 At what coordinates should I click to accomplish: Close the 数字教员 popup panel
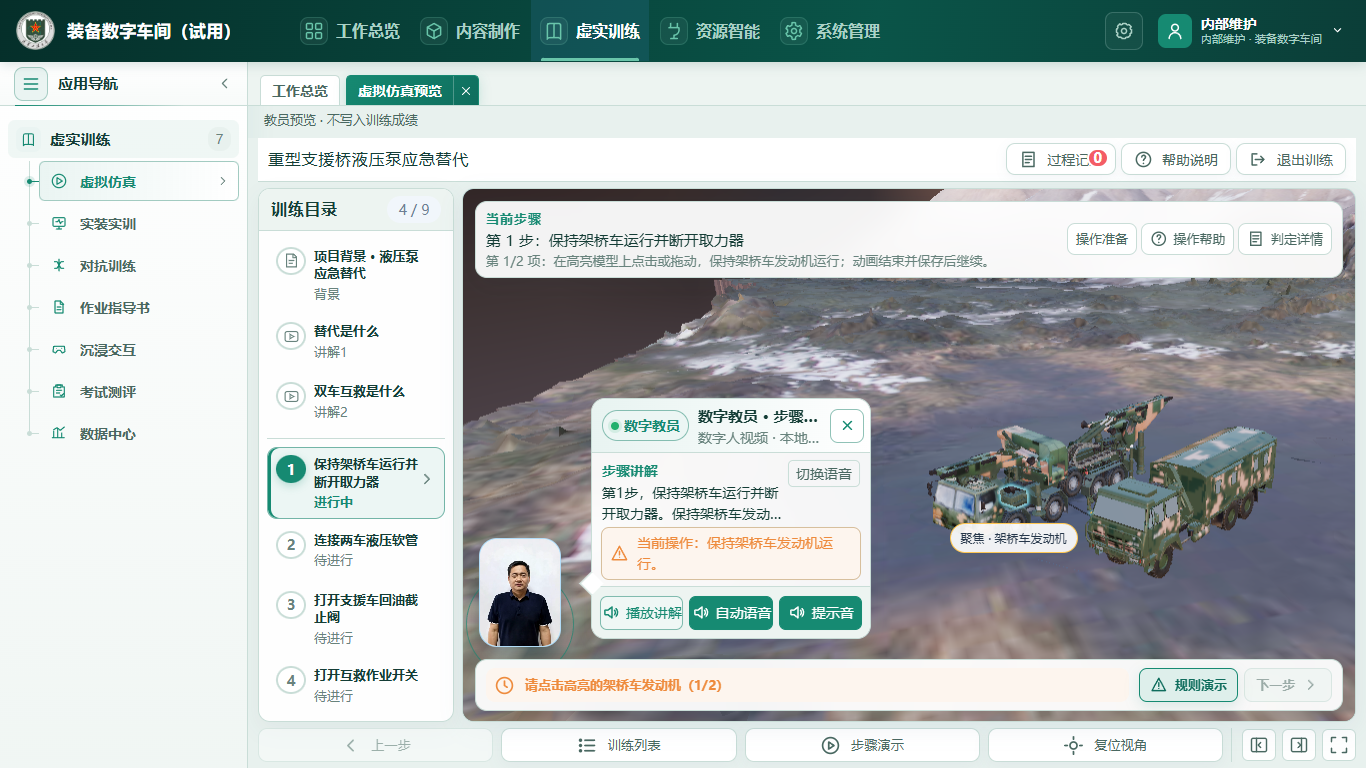pyautogui.click(x=847, y=426)
